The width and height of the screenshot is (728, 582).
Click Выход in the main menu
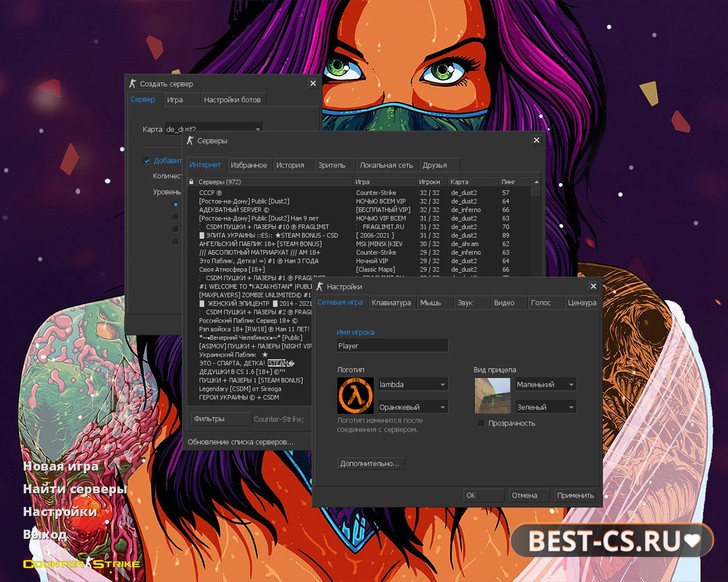(x=45, y=534)
